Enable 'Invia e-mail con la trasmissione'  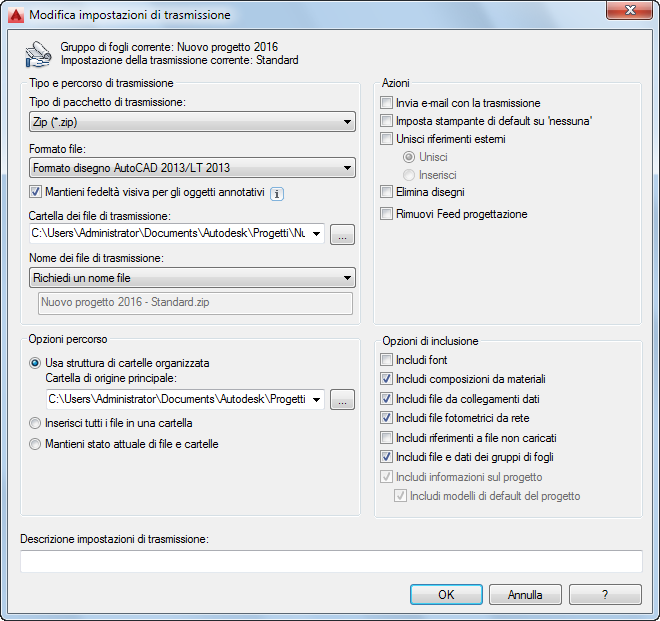pos(387,103)
